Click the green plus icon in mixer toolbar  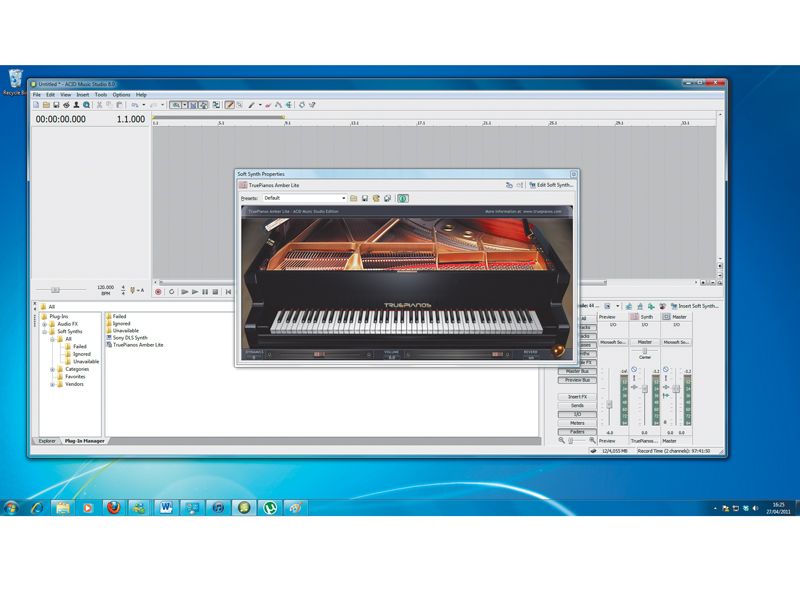[x=651, y=306]
